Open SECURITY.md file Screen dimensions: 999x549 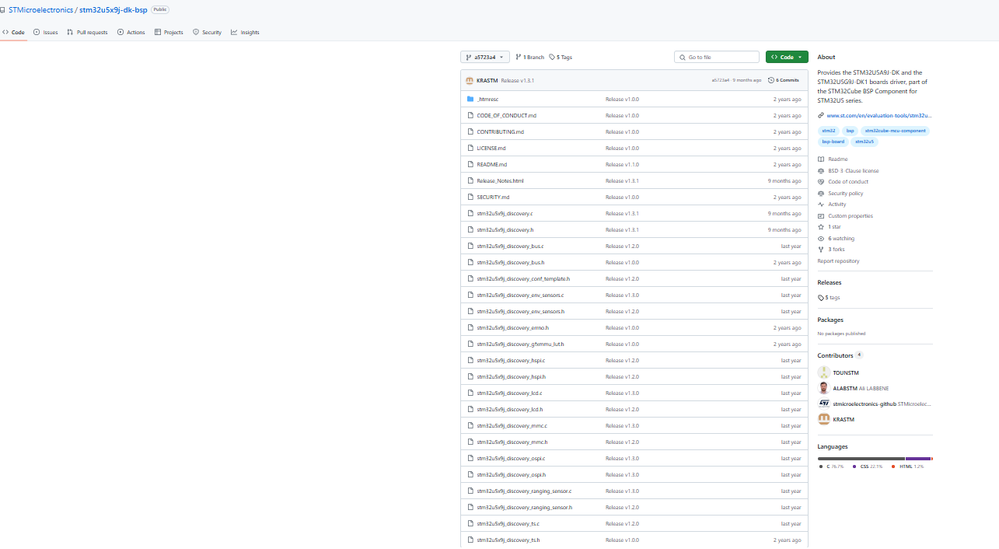[x=492, y=197]
